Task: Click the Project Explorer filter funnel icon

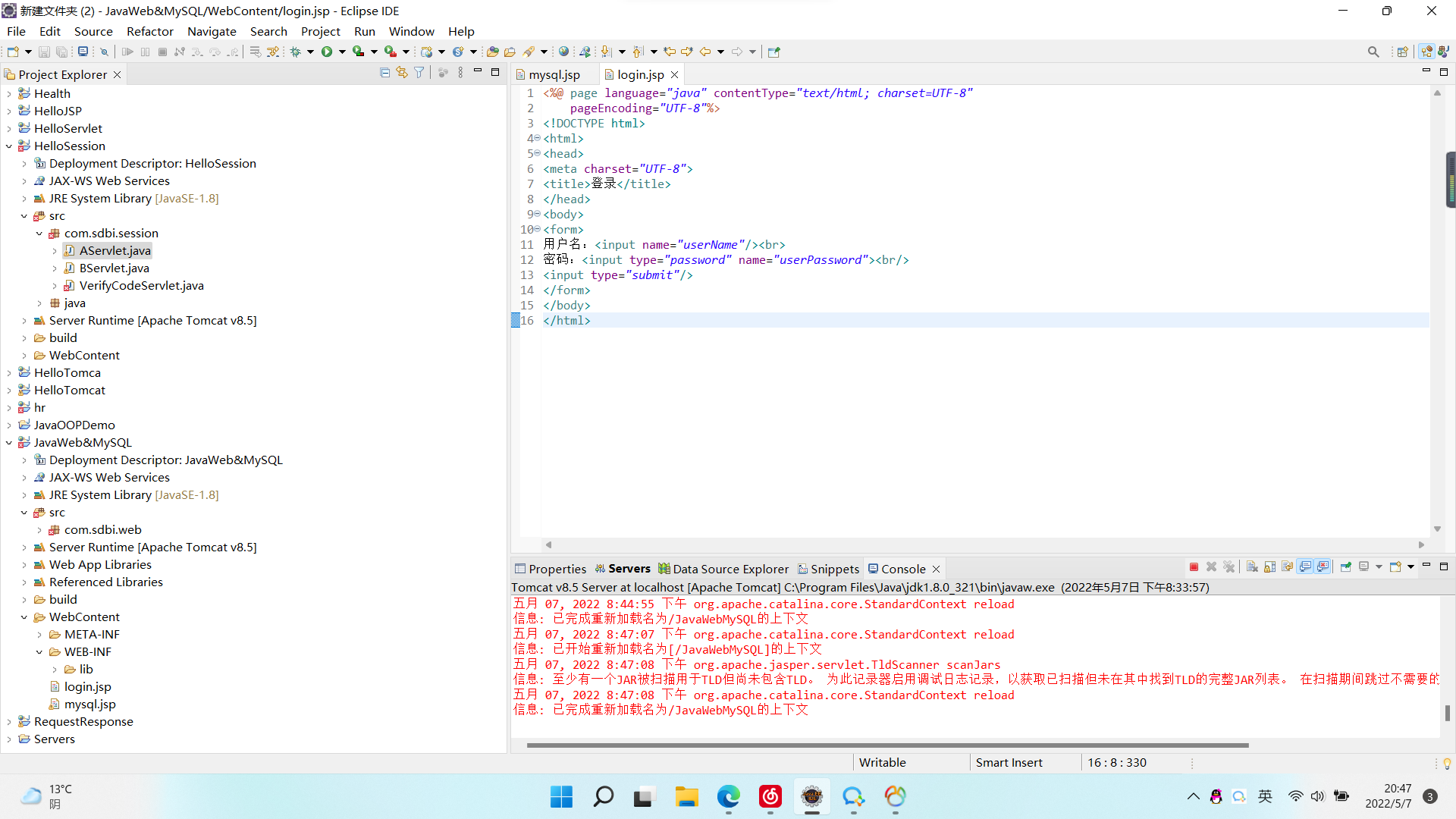Action: click(419, 73)
